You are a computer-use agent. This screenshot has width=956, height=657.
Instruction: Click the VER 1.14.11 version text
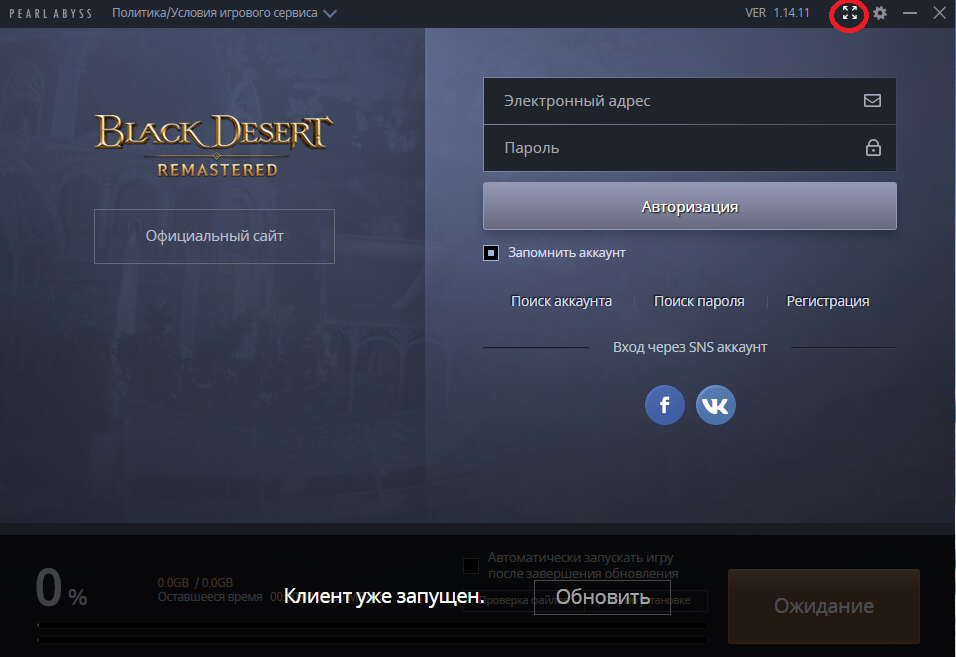pos(777,13)
